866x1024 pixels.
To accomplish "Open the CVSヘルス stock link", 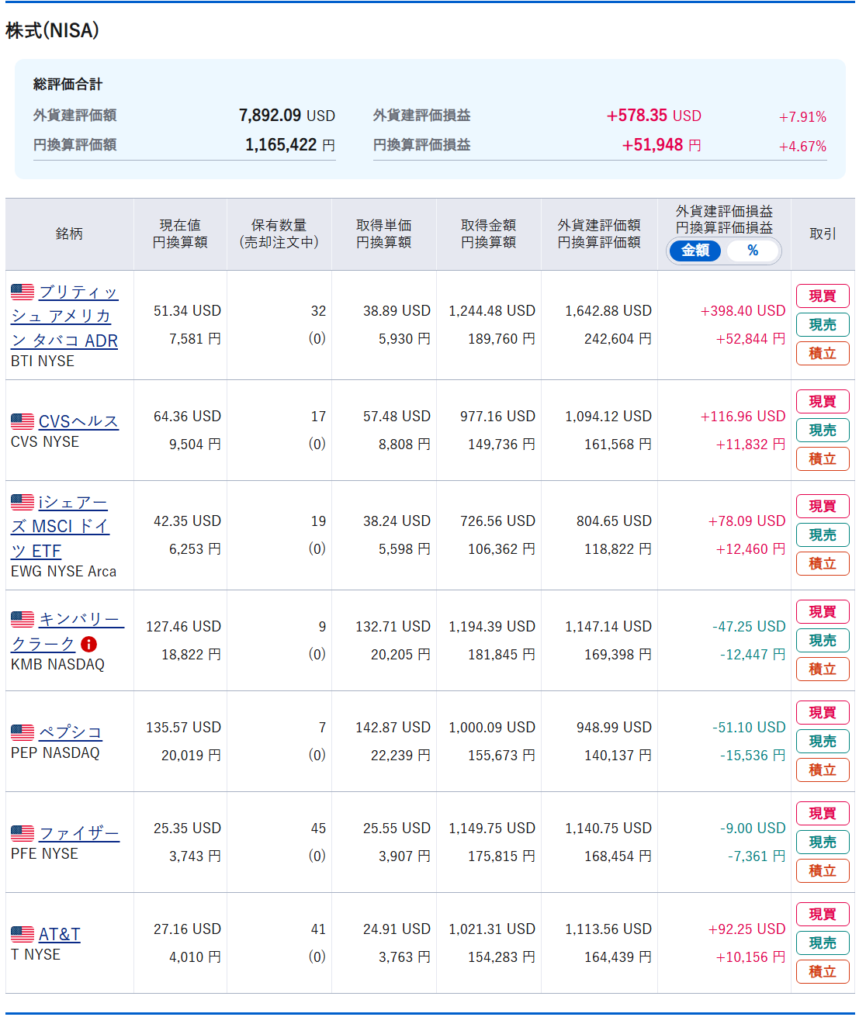I will (78, 421).
